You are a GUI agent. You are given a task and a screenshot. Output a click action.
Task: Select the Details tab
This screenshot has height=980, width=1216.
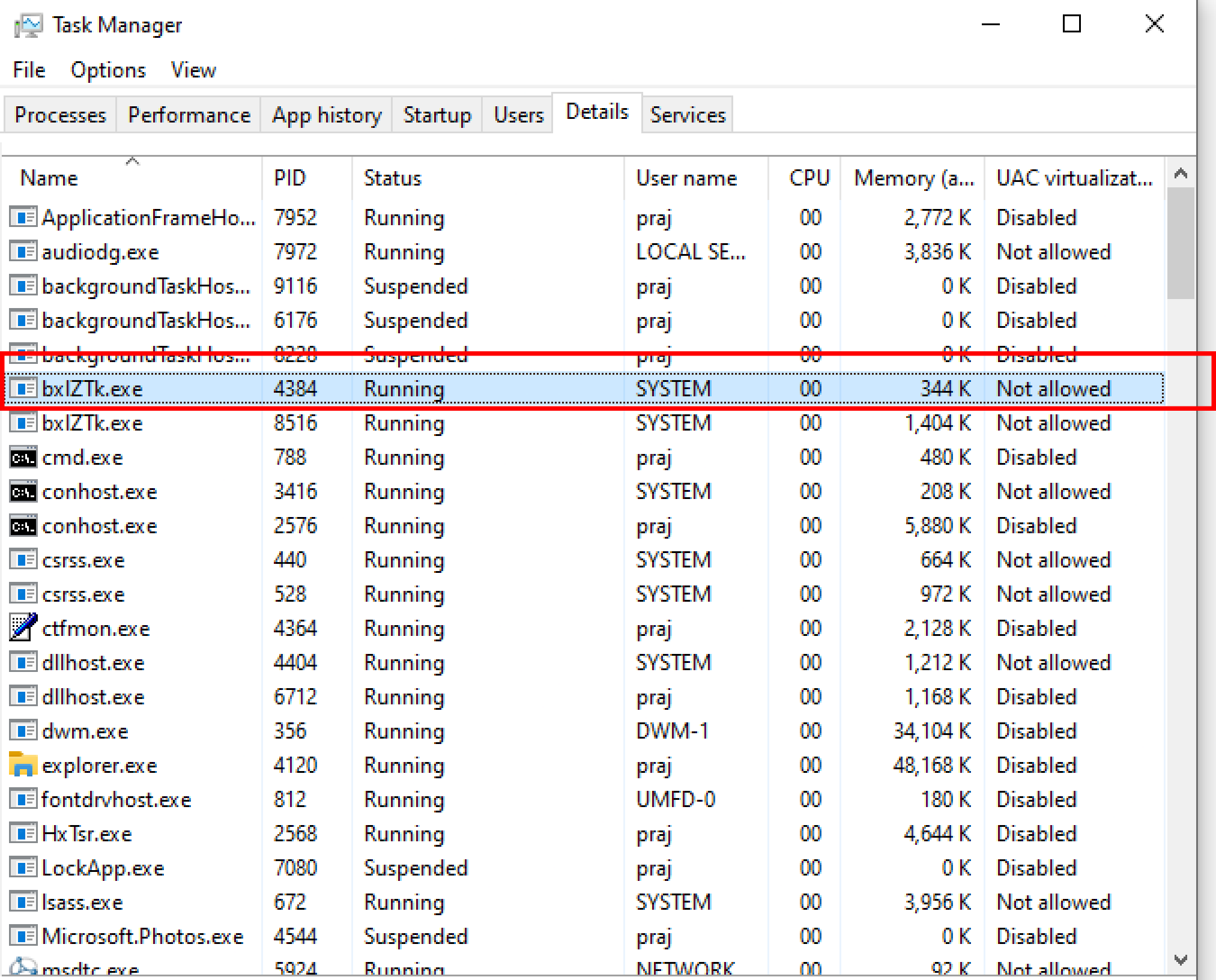pyautogui.click(x=597, y=112)
